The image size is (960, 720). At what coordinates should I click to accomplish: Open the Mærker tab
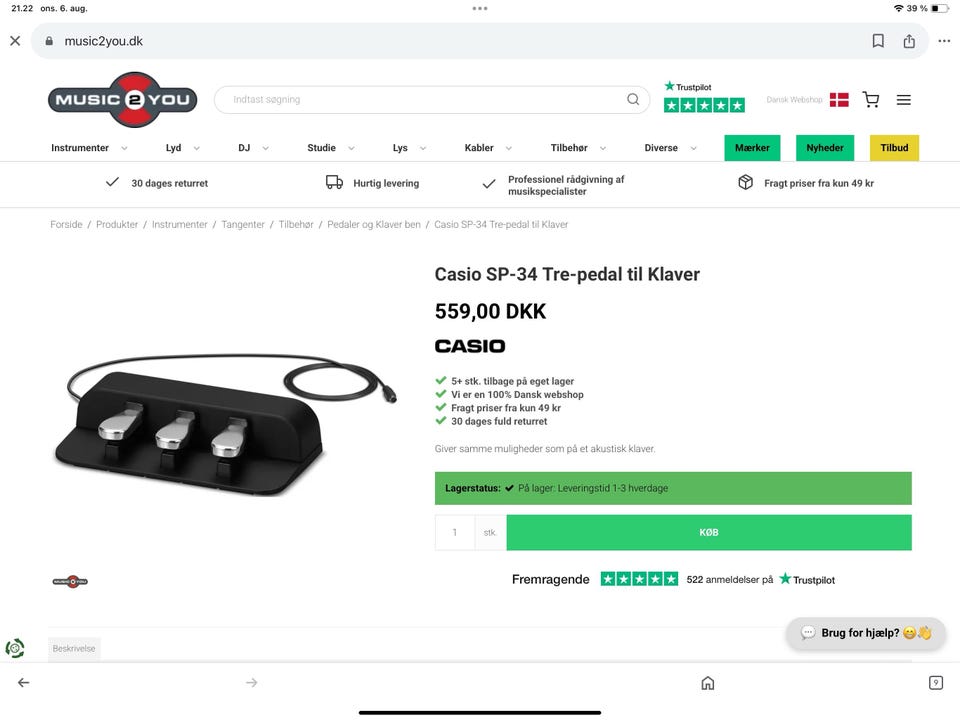pyautogui.click(x=752, y=148)
